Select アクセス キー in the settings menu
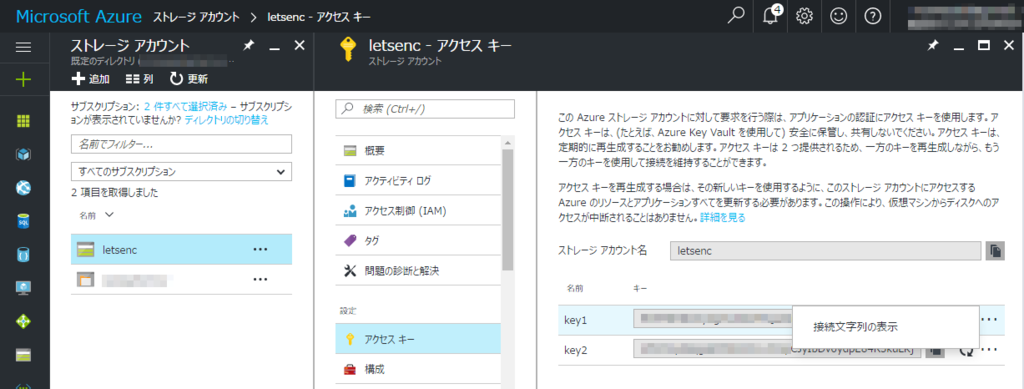 point(418,339)
